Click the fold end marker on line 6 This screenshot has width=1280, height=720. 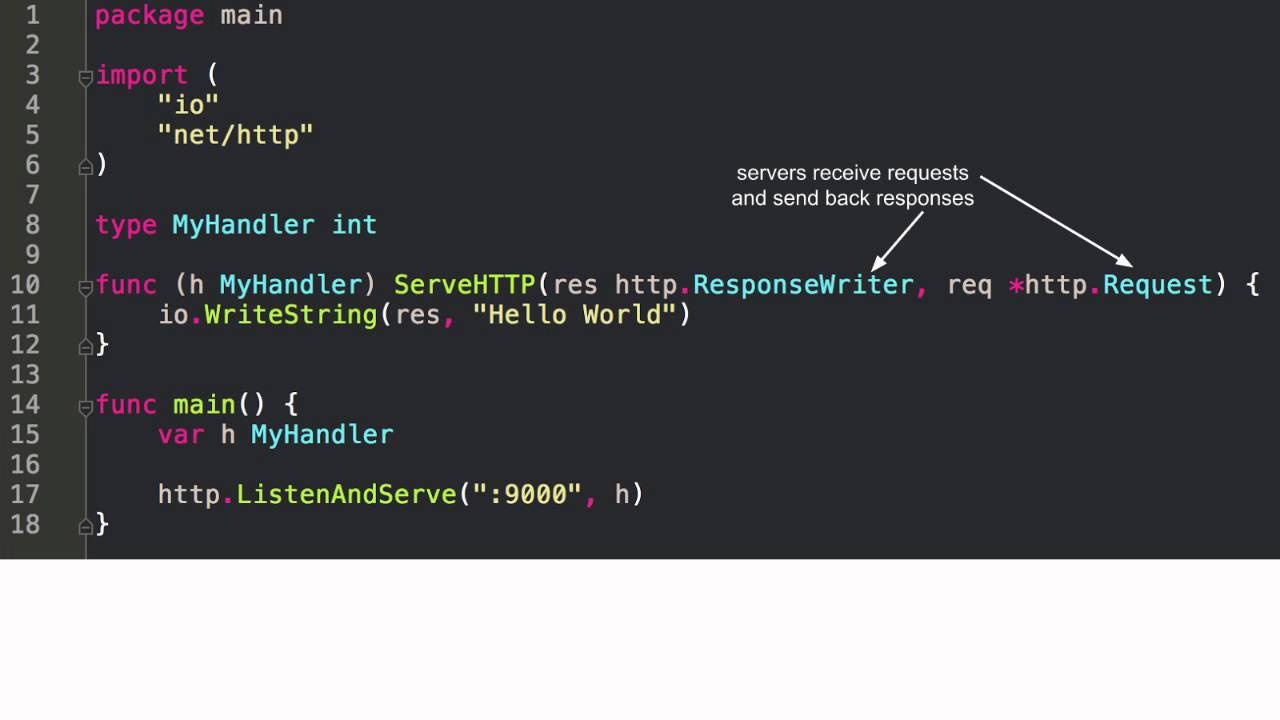[86, 167]
